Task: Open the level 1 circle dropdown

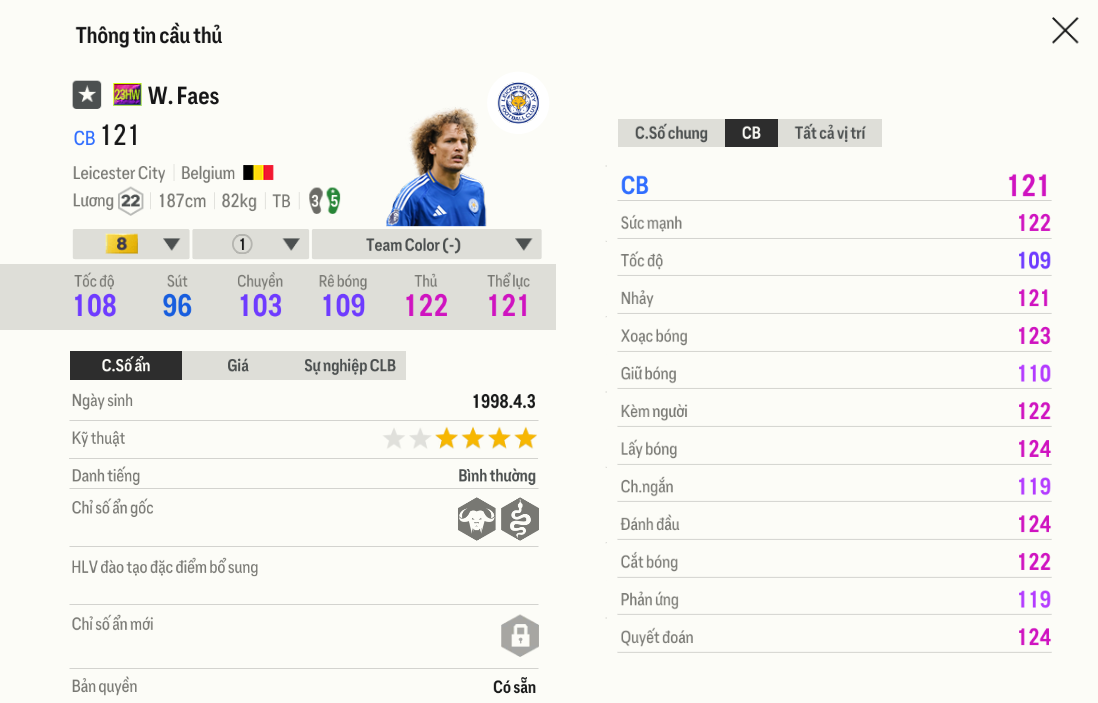Action: coord(251,244)
